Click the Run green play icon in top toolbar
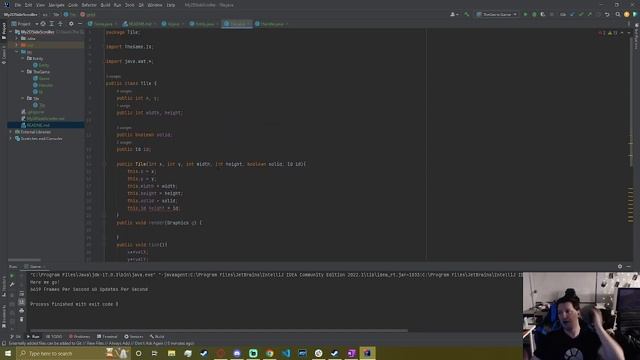The width and height of the screenshot is (640, 360). pyautogui.click(x=525, y=14)
